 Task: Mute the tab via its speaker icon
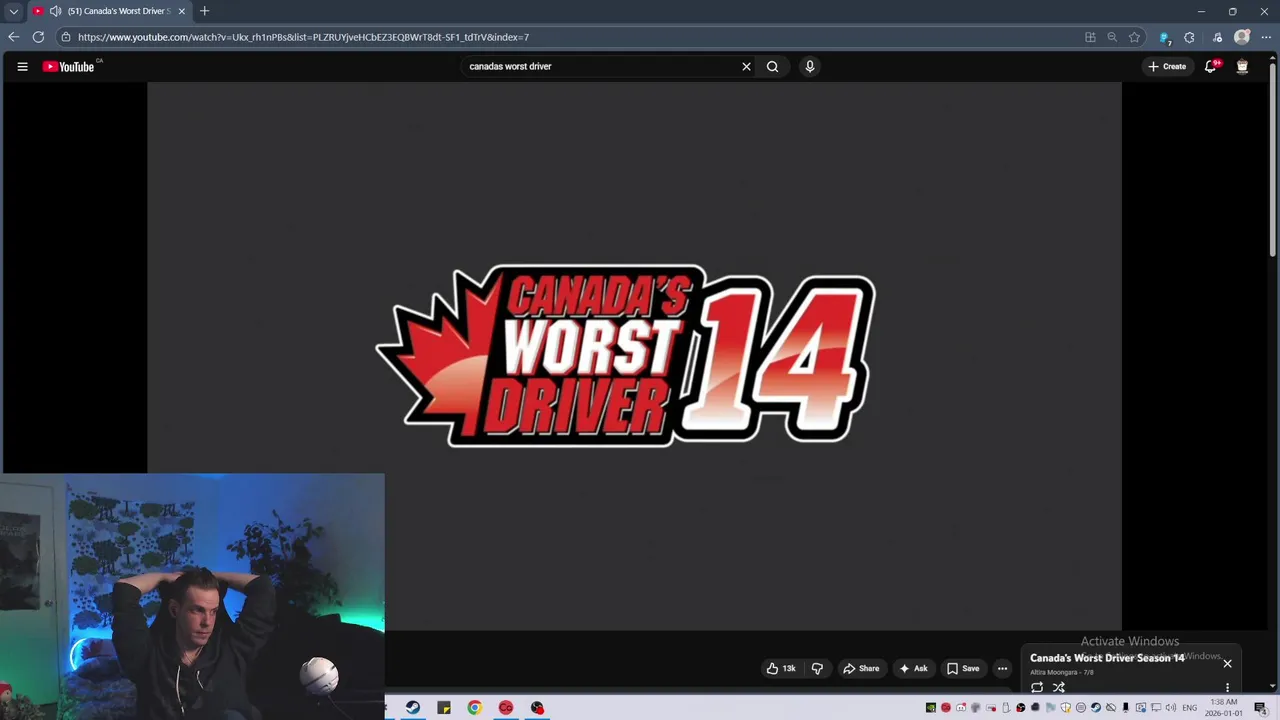pos(55,11)
